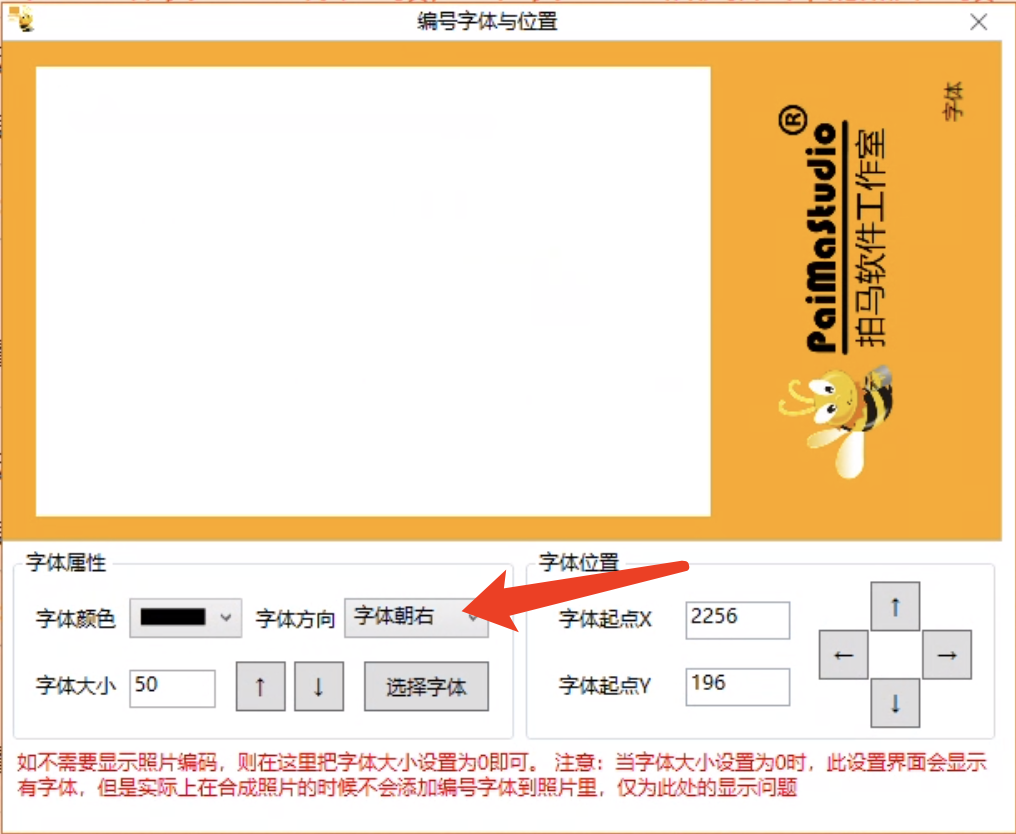The image size is (1016, 834).
Task: Nudge font position left with ← button
Action: click(x=843, y=656)
